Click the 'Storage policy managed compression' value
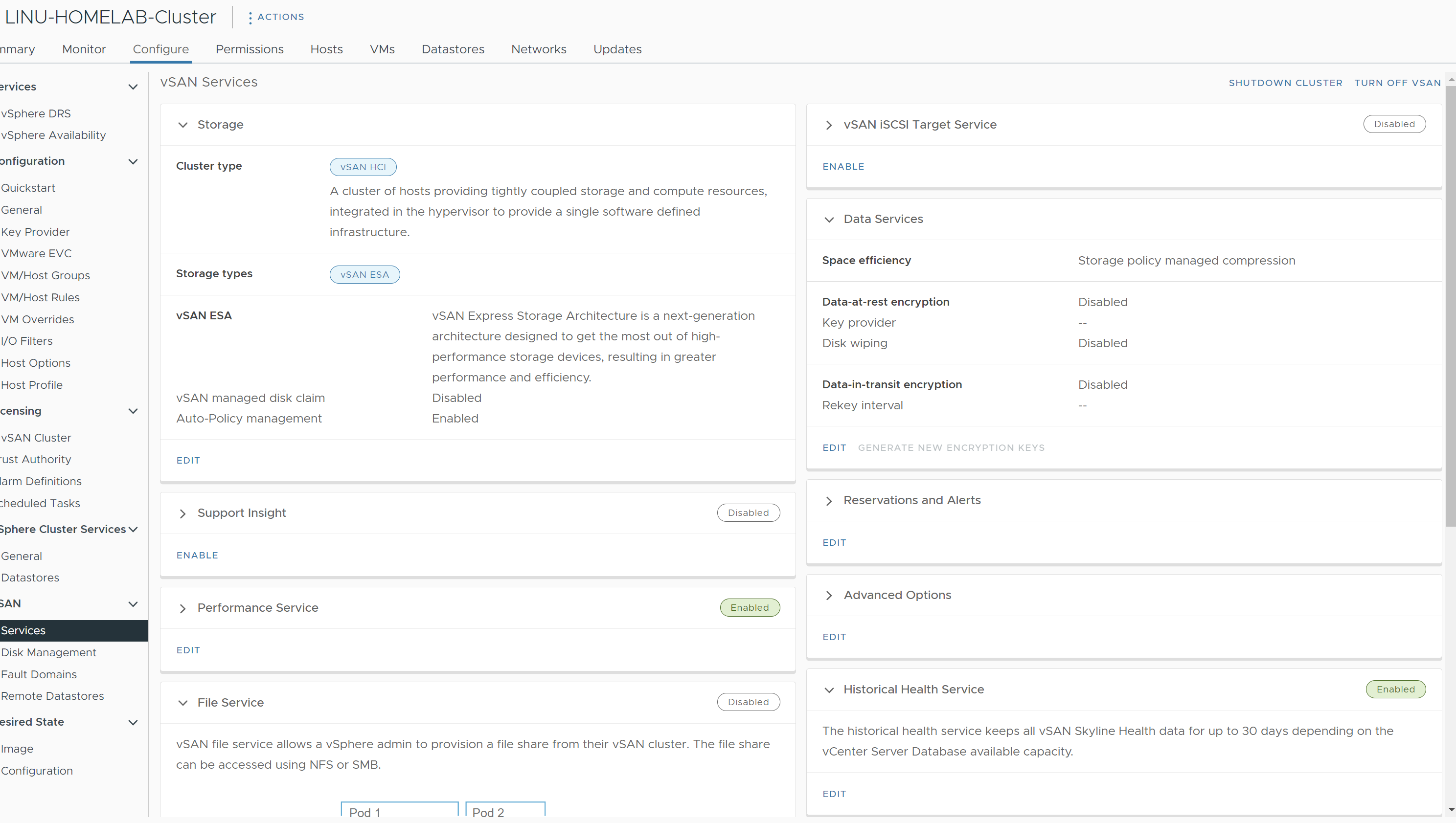Viewport: 1456px width, 823px height. (1186, 261)
